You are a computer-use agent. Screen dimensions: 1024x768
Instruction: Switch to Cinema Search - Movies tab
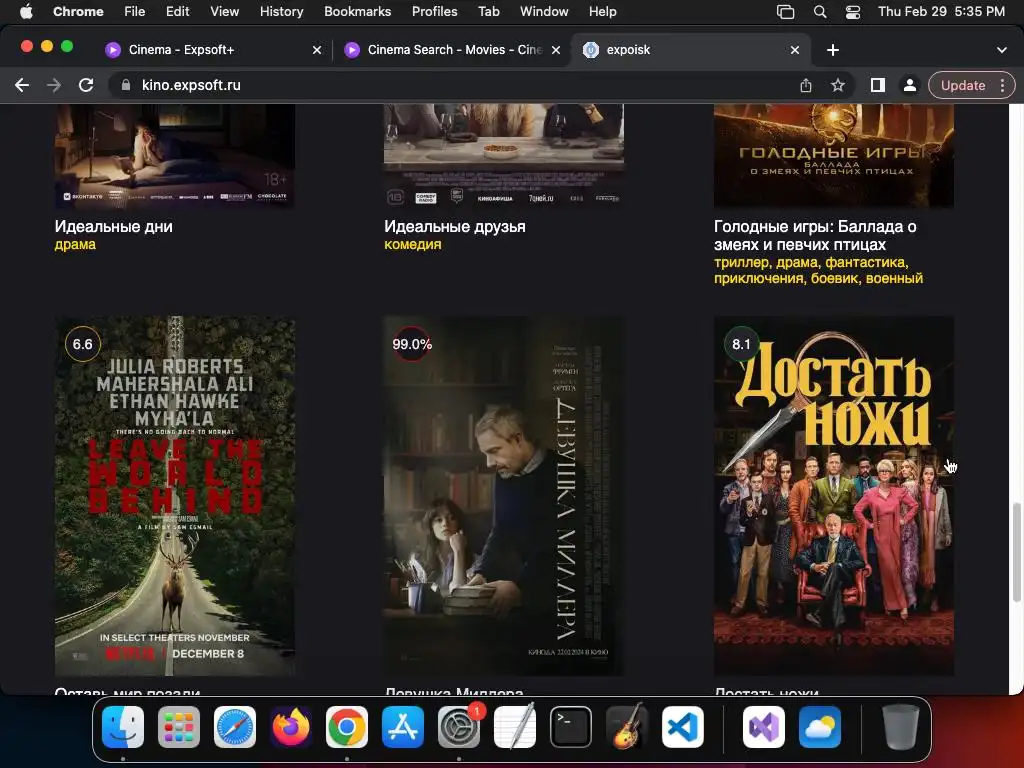point(452,50)
